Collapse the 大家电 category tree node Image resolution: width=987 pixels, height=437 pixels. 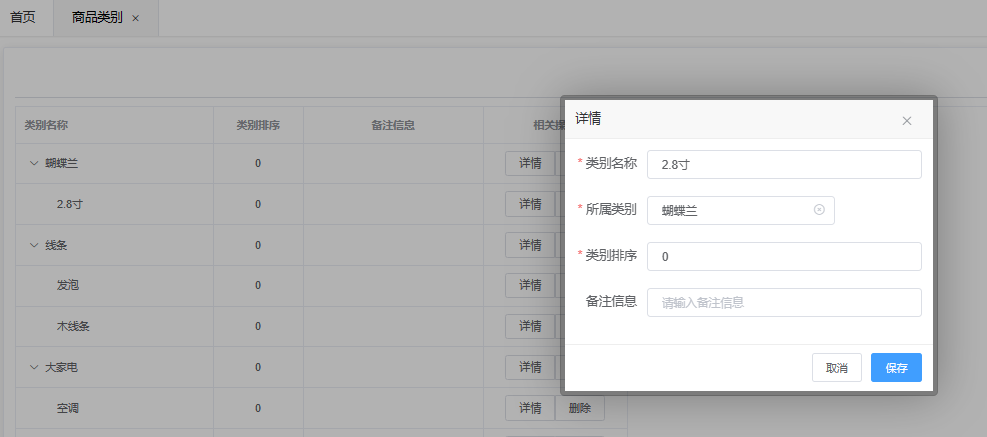coord(34,367)
